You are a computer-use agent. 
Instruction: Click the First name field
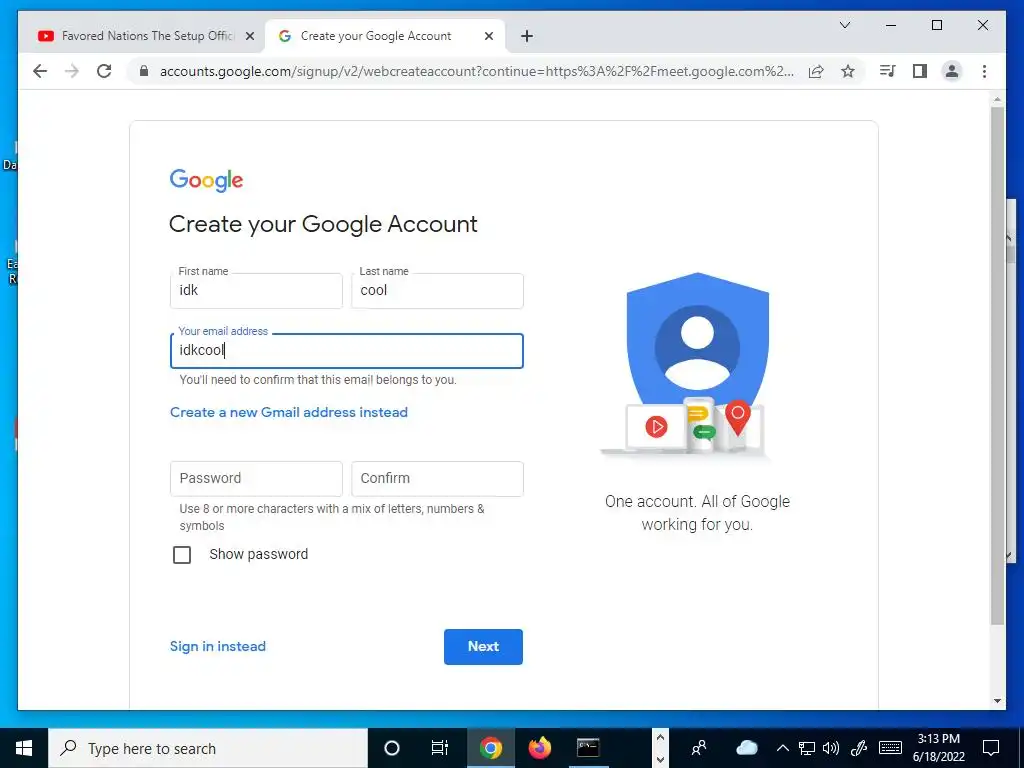click(x=256, y=291)
